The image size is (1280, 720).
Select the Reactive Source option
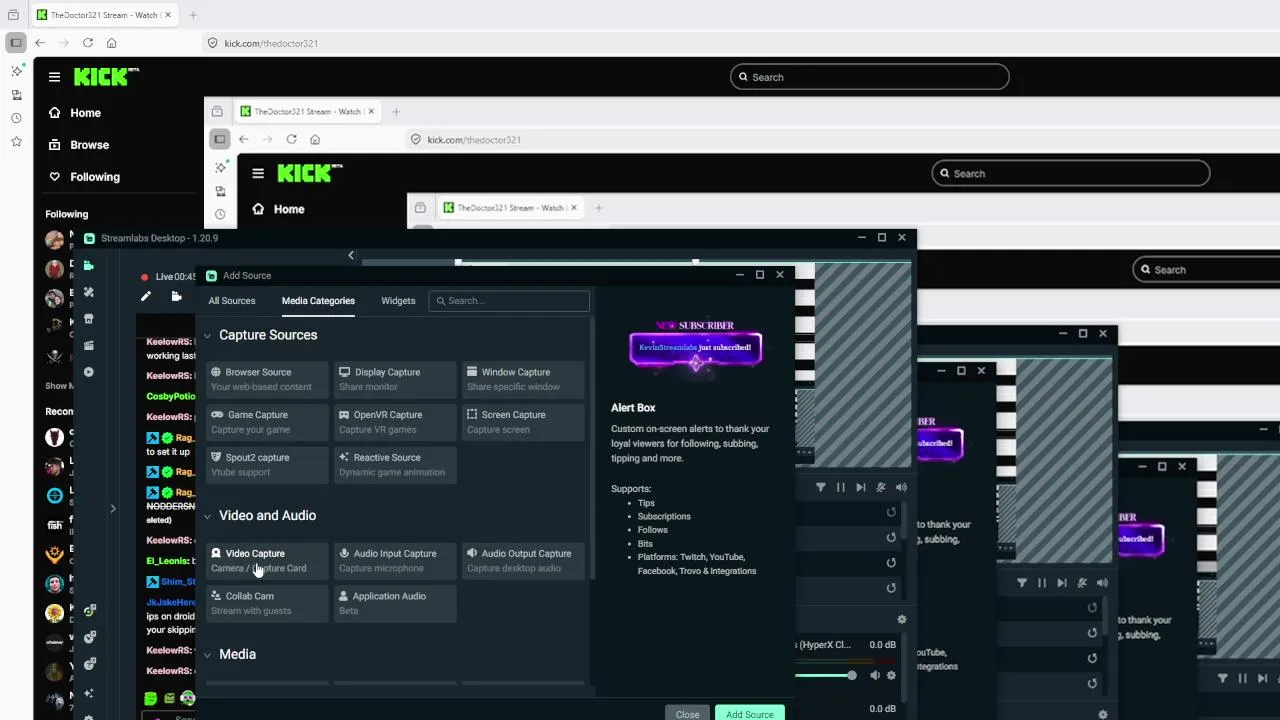click(395, 465)
